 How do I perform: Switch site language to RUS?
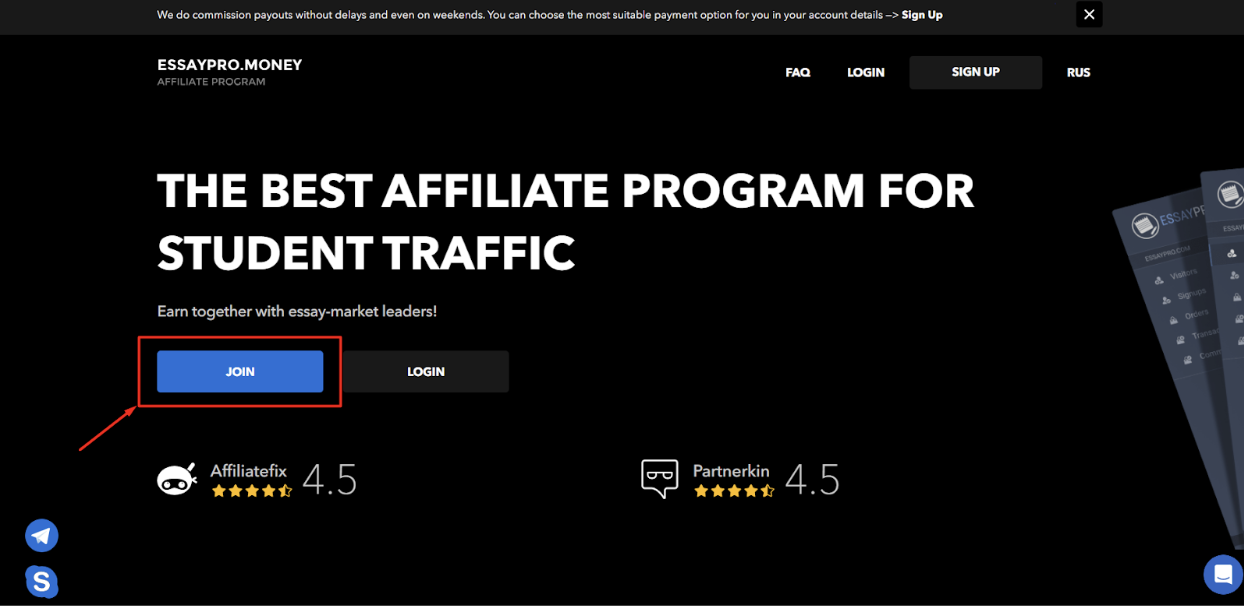[1078, 73]
